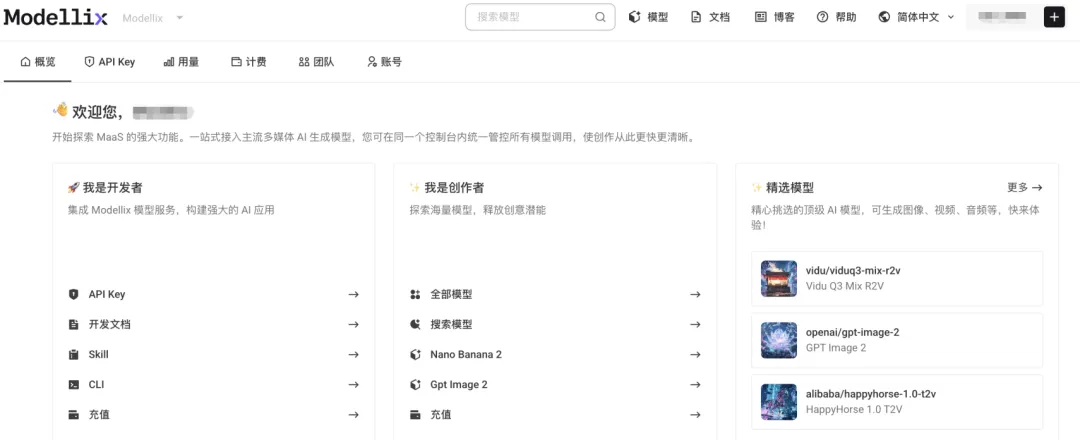Open 充值 in the developer card
The image size is (1080, 440).
214,415
